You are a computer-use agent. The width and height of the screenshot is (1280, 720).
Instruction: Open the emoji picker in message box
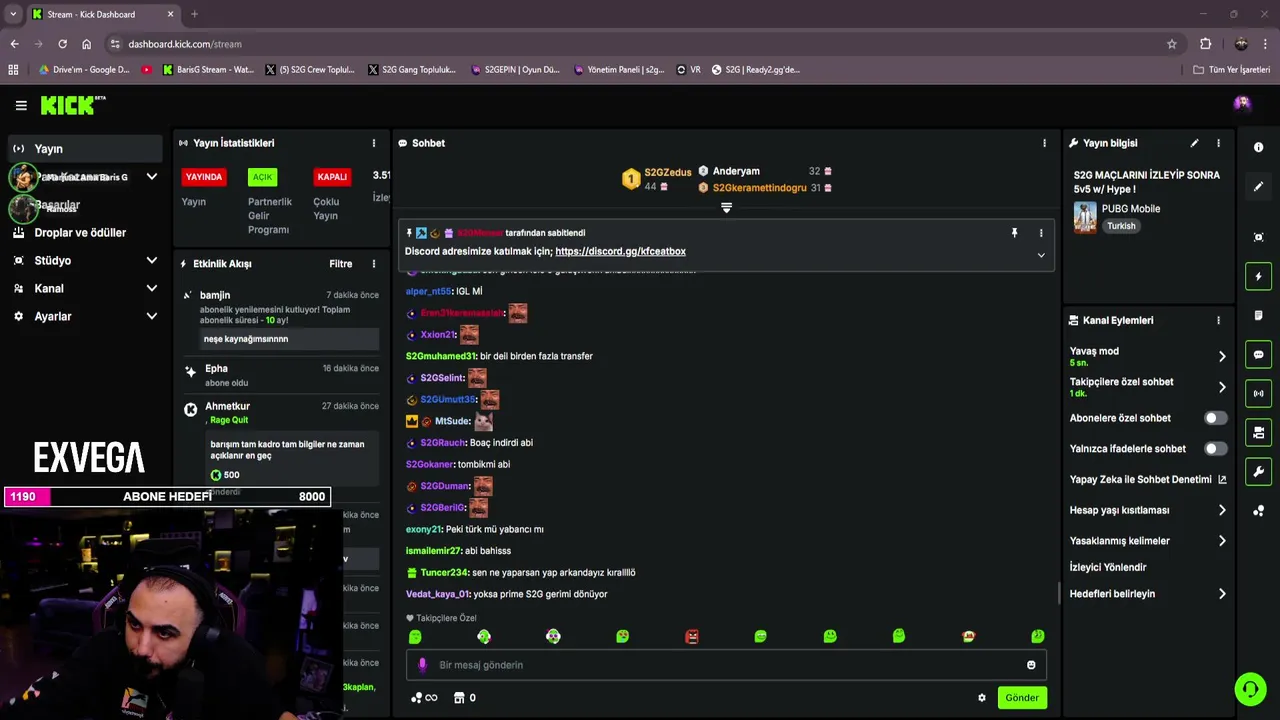[x=1031, y=665]
